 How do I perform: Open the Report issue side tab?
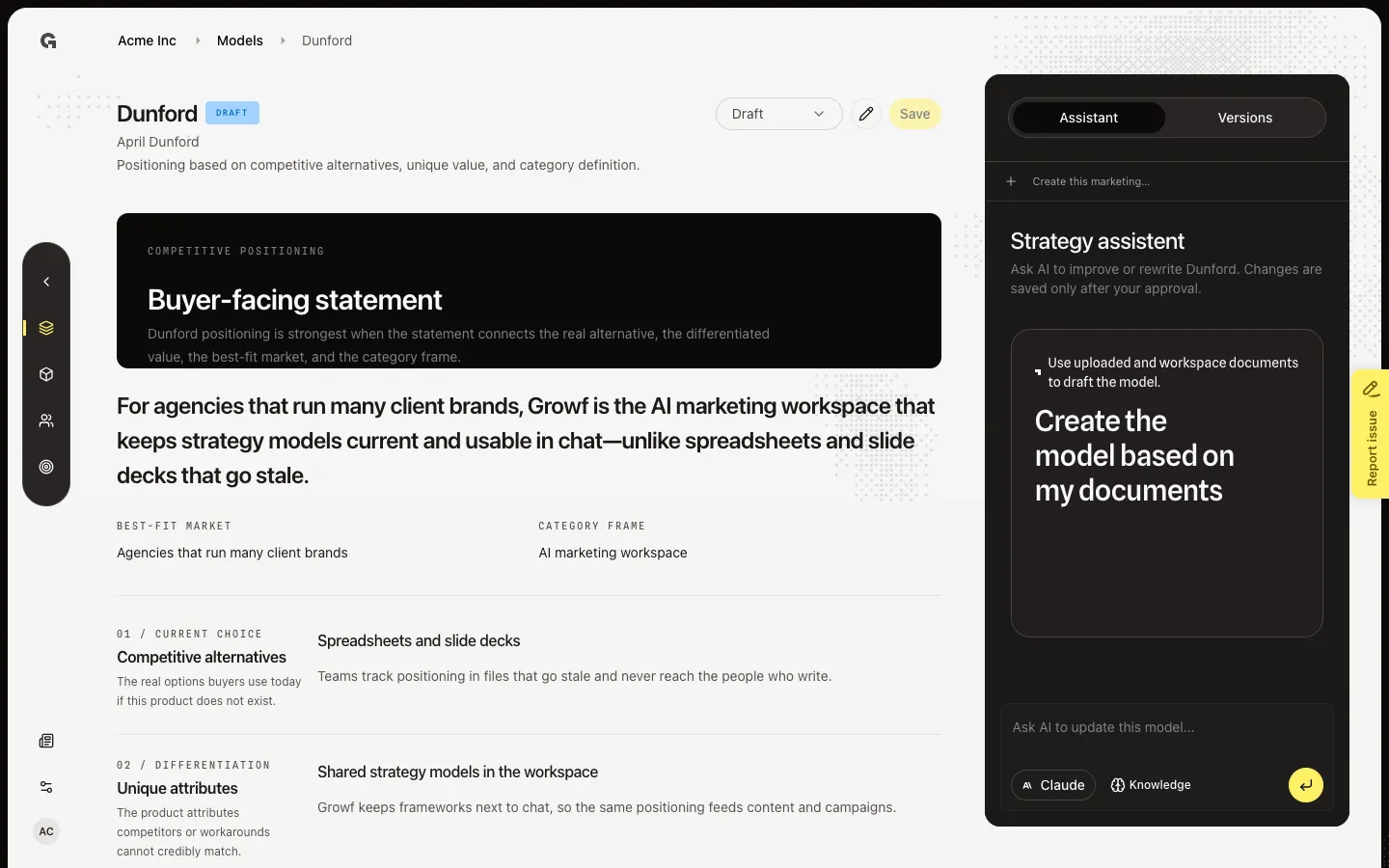coord(1370,434)
